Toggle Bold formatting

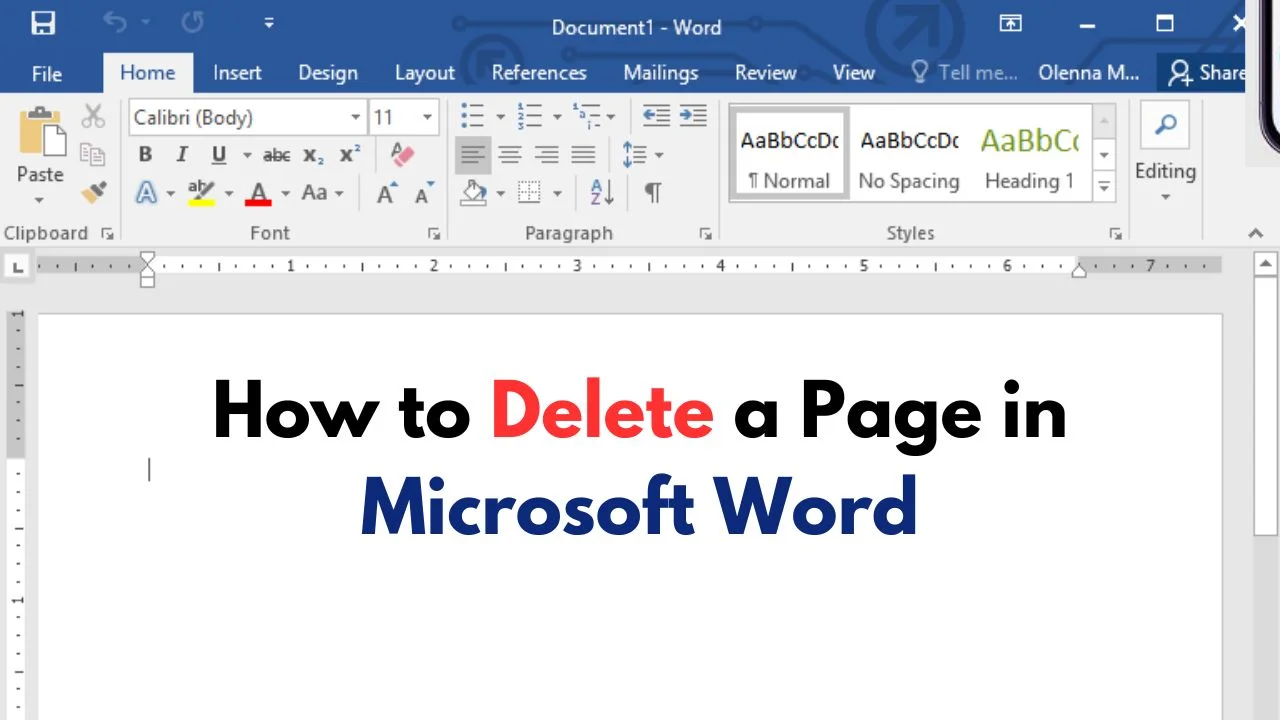click(146, 155)
